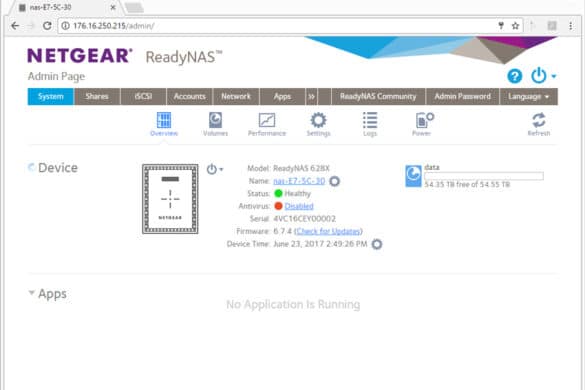
Task: Open the Language dropdown
Action: (529, 96)
